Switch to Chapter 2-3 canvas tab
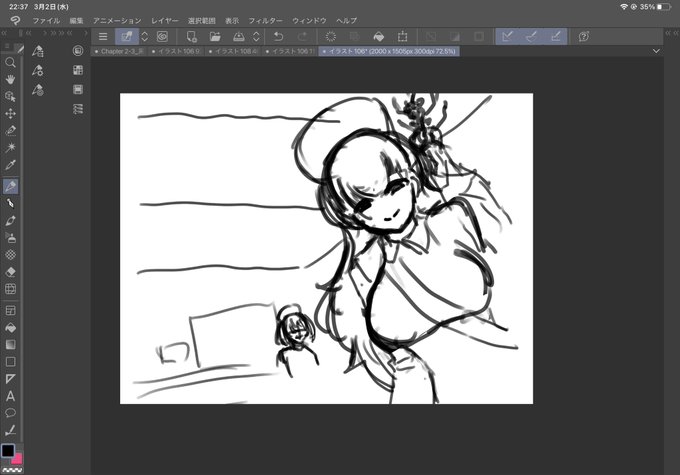Image resolution: width=680 pixels, height=475 pixels. [x=120, y=51]
